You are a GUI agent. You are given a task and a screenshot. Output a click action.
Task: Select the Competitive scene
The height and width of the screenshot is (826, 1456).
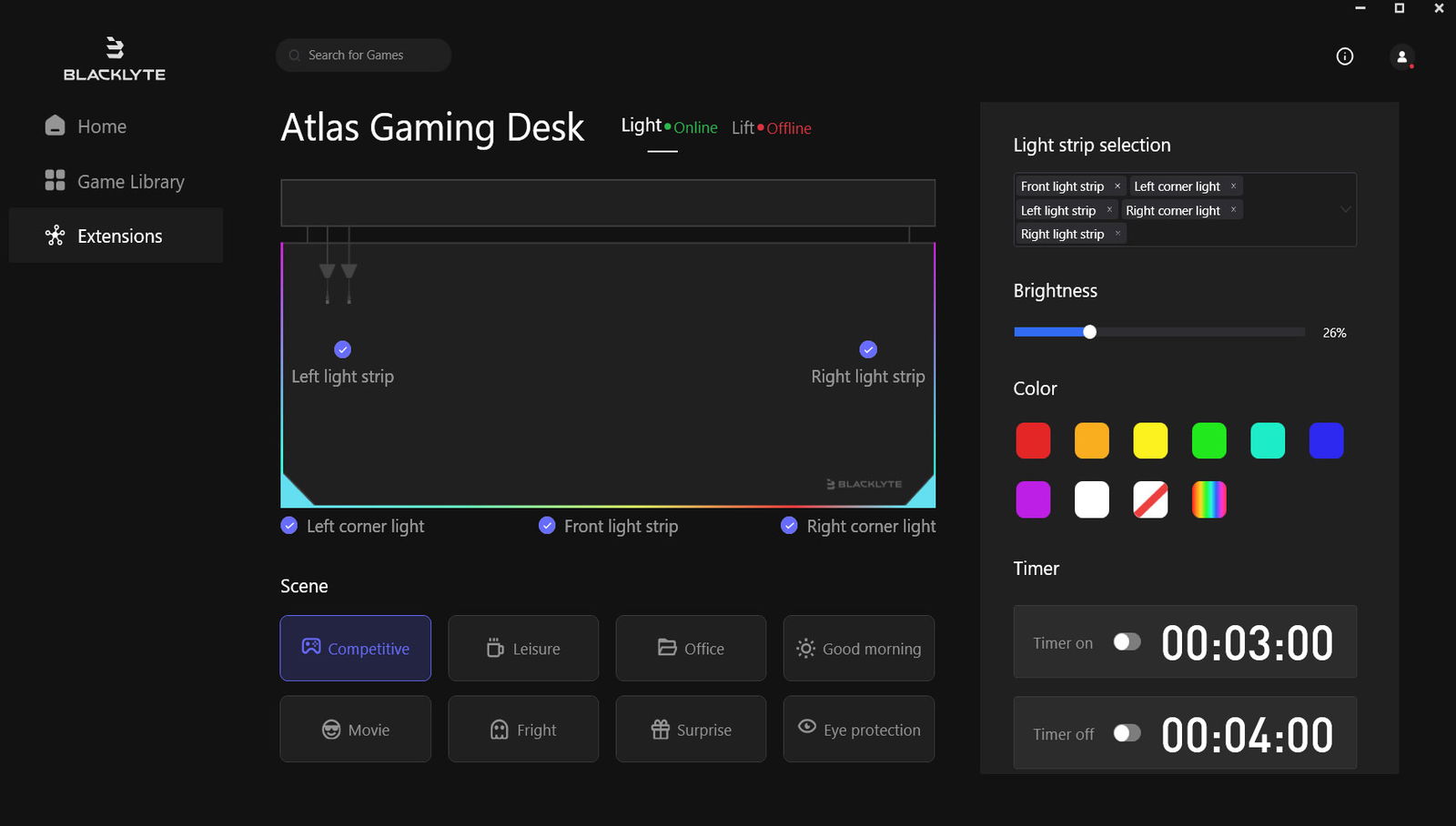coord(356,648)
